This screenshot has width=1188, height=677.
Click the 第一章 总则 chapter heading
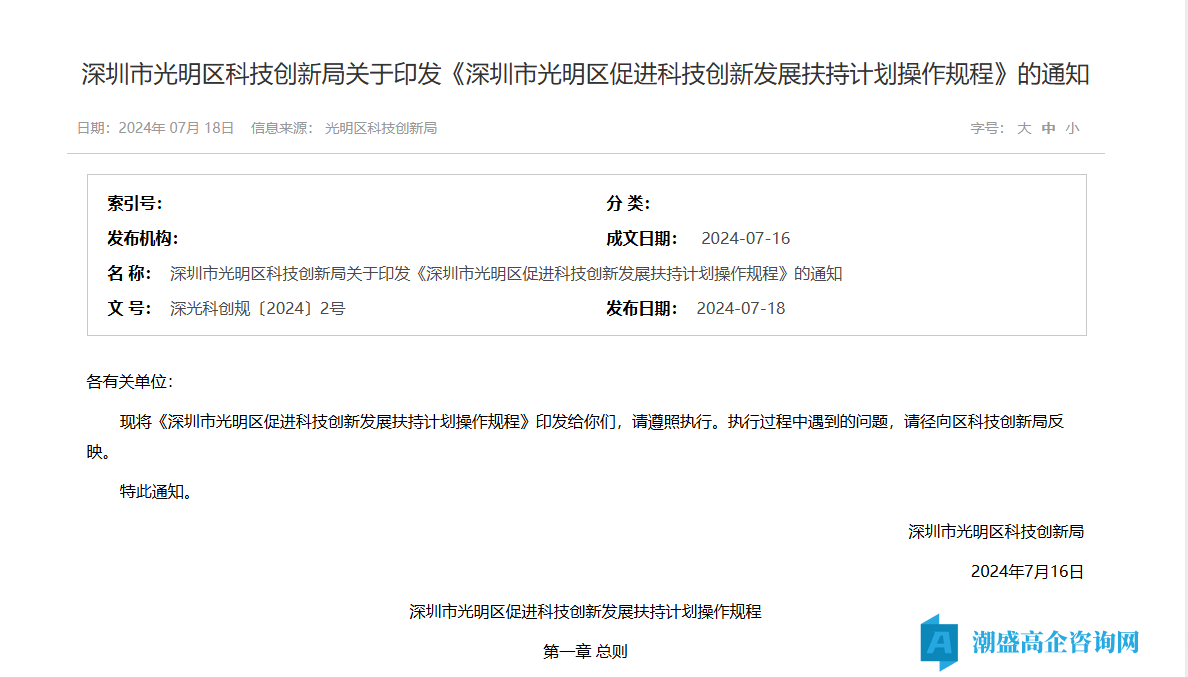pos(585,651)
